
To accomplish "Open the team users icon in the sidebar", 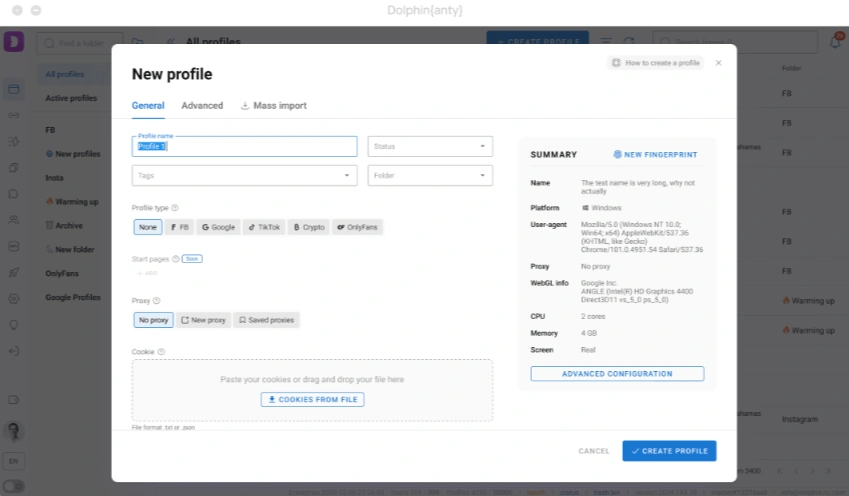I will click(x=14, y=220).
